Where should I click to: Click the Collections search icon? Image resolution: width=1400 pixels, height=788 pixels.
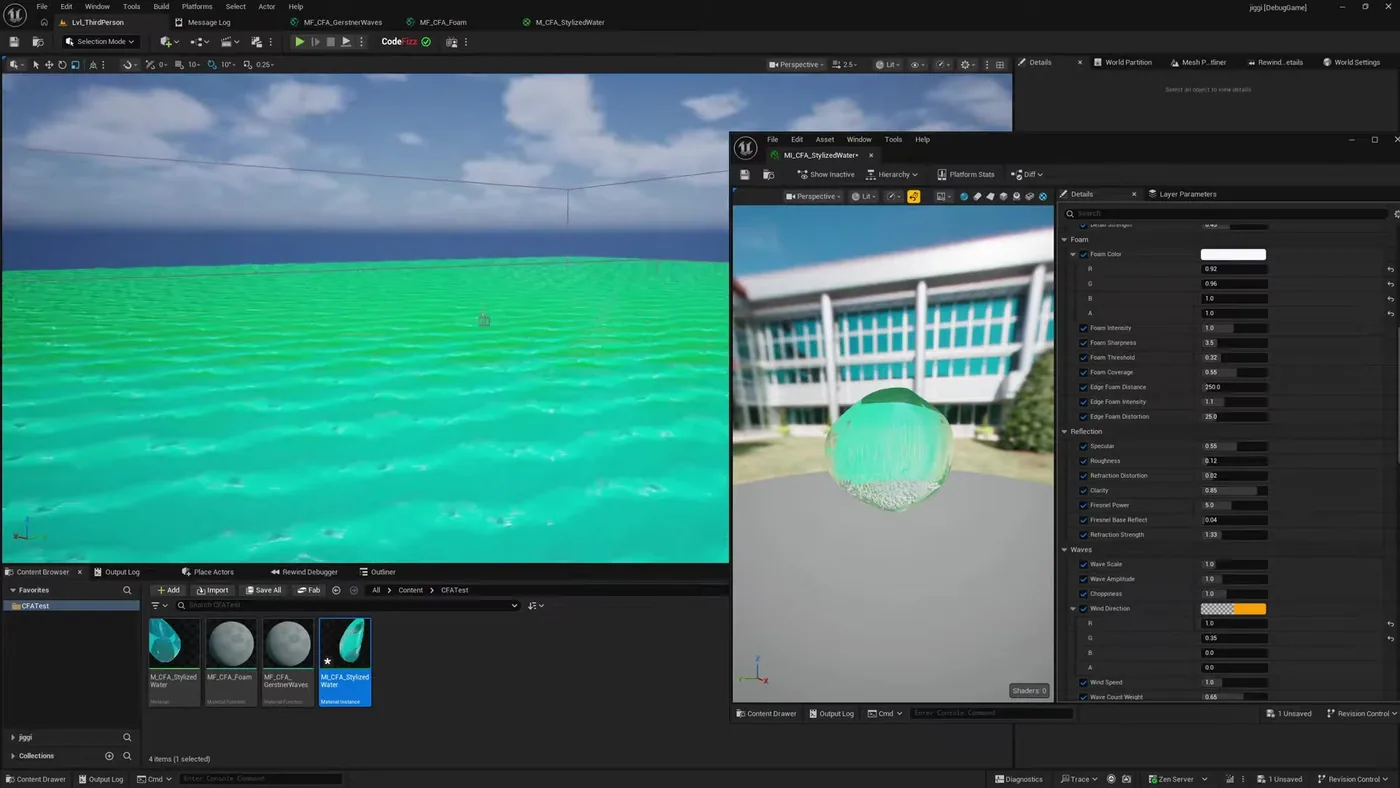click(x=127, y=756)
